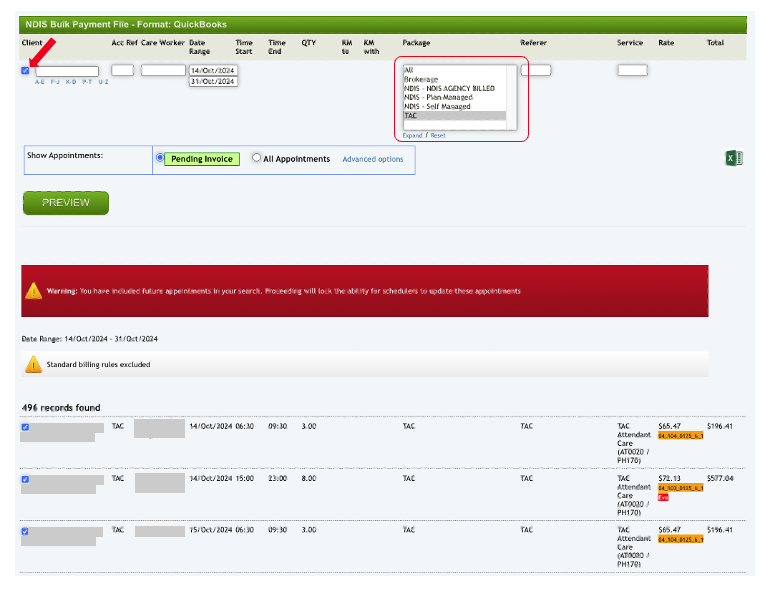Untick the 15/Oct/2024 06:30 record checkbox

coord(25,531)
